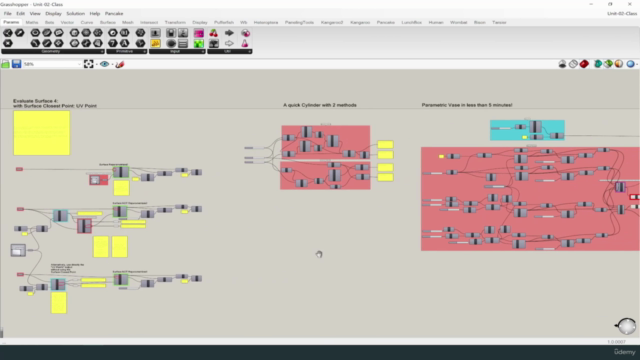The width and height of the screenshot is (640, 360).
Task: Open the File menu
Action: 7,13
